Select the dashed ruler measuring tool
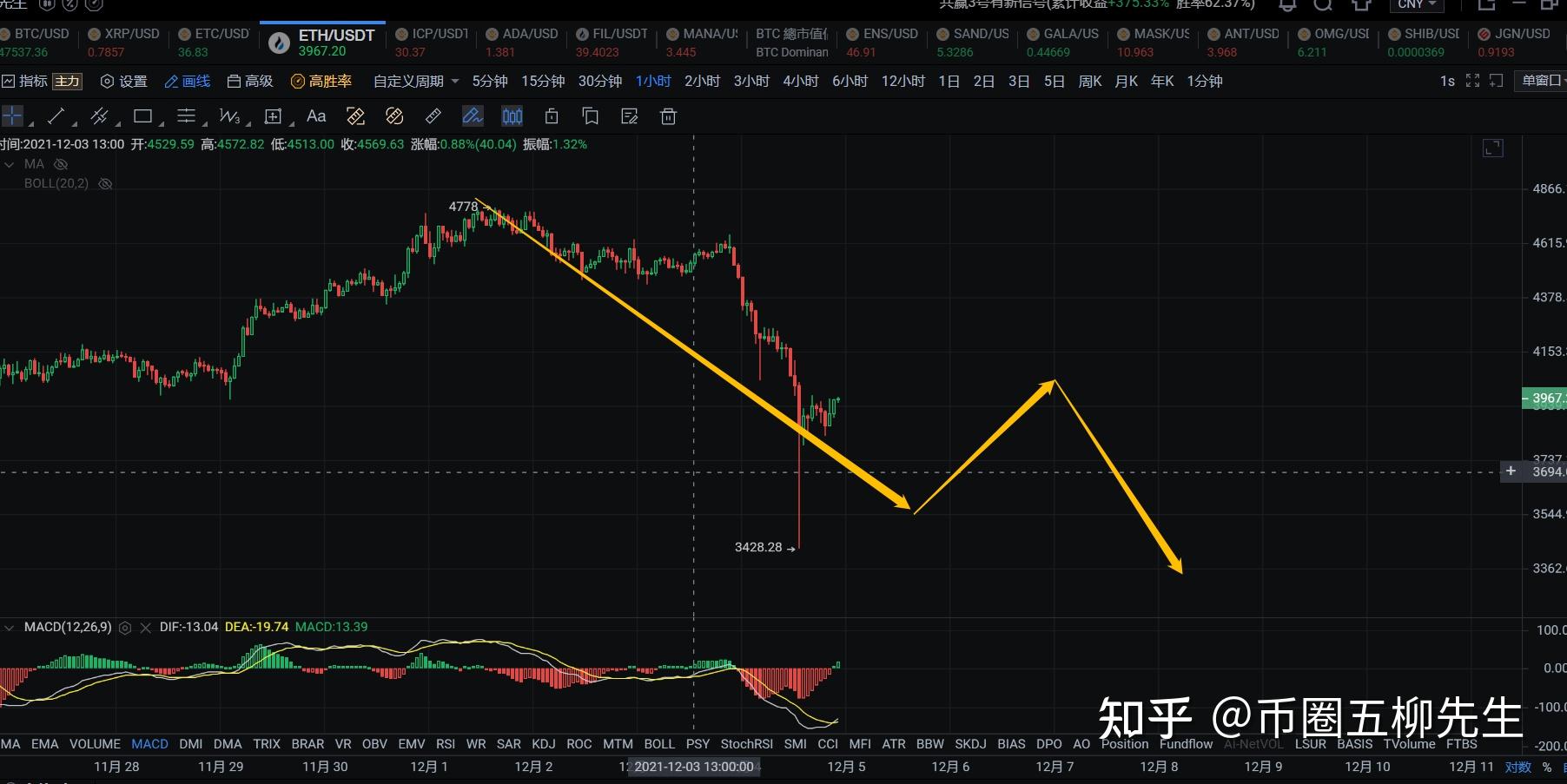Image resolution: width=1567 pixels, height=784 pixels. click(x=355, y=115)
